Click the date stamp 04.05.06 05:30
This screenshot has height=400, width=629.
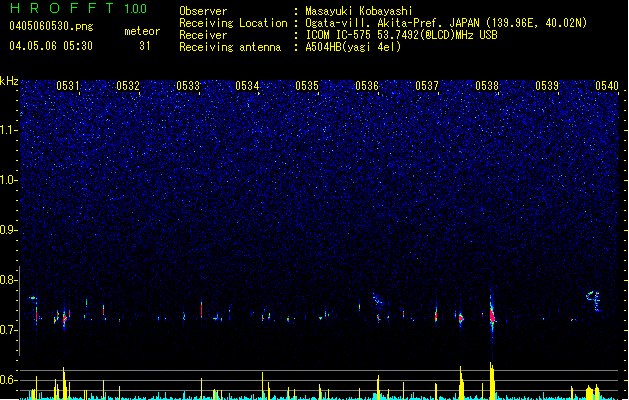click(51, 46)
